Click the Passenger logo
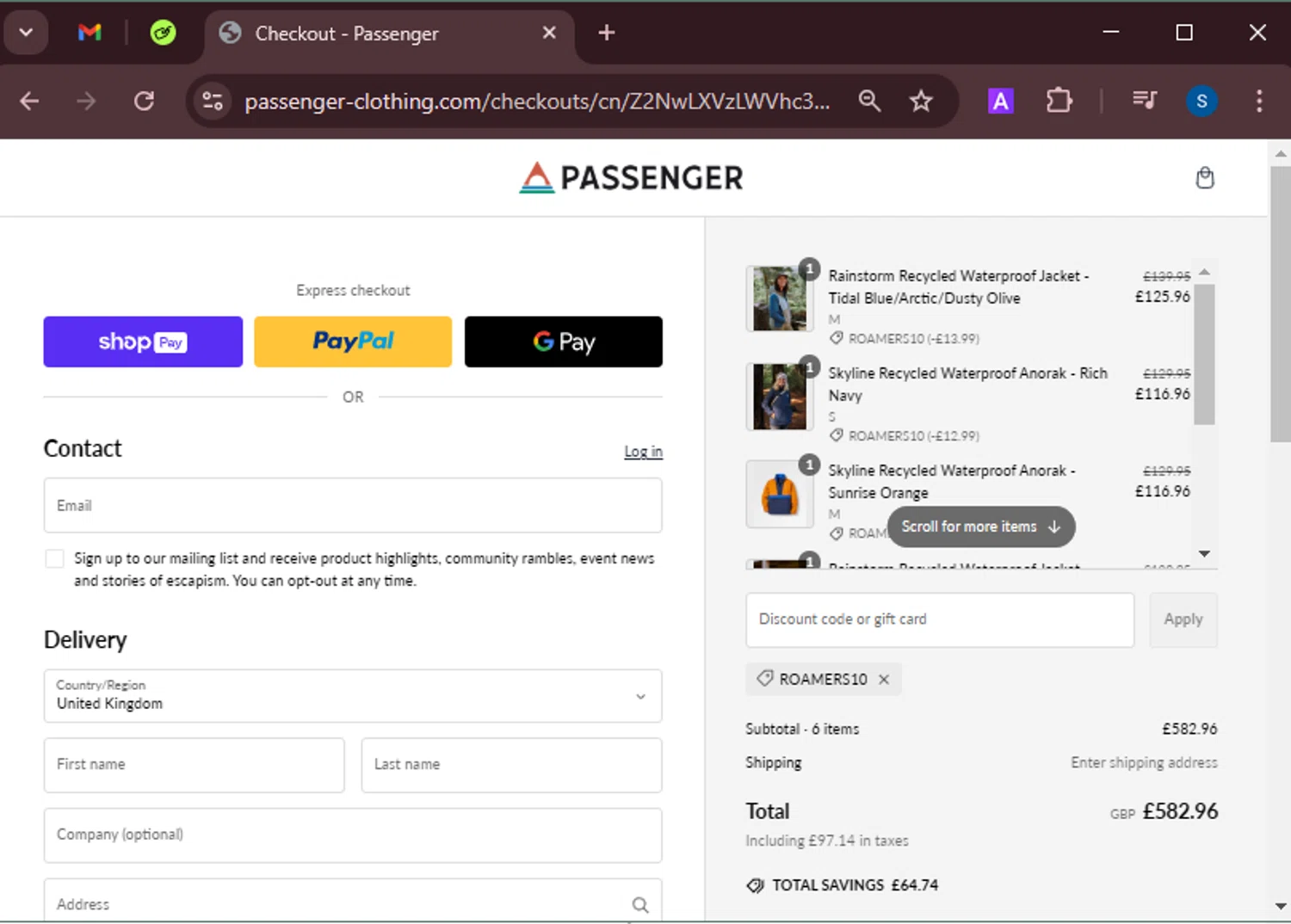This screenshot has height=924, width=1291. tap(631, 178)
